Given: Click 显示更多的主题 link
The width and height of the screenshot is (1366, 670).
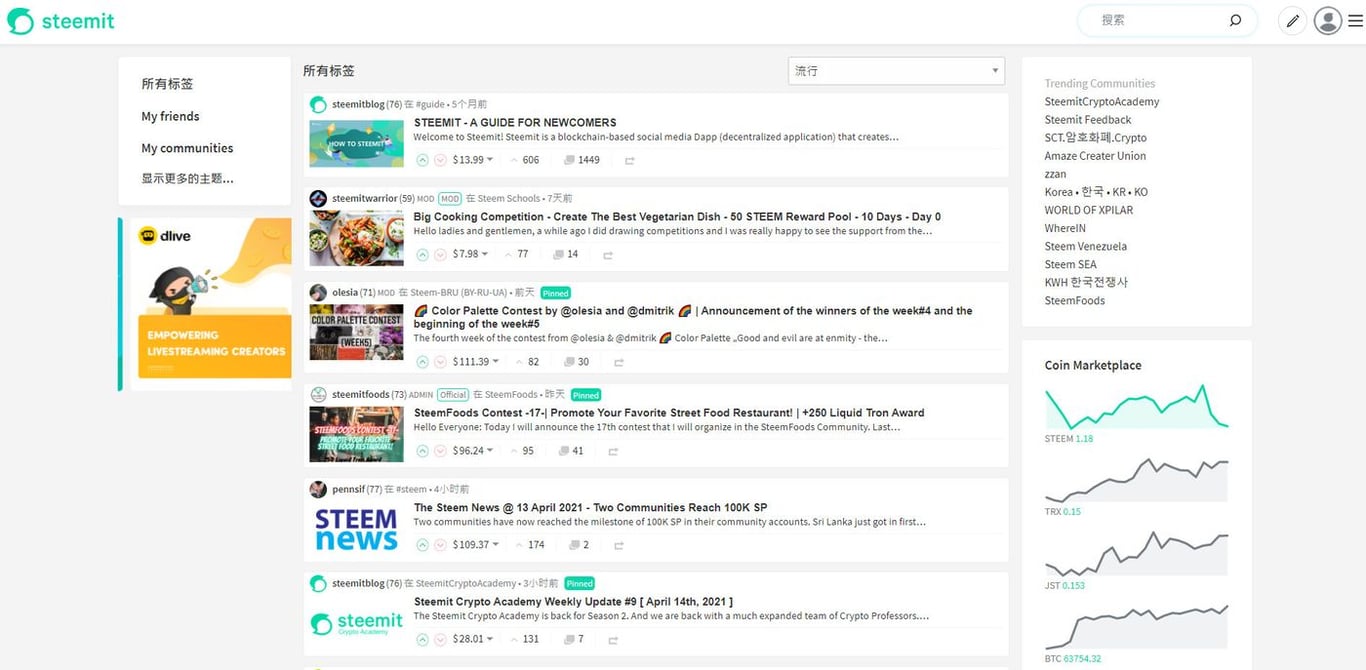Looking at the screenshot, I should tap(187, 179).
